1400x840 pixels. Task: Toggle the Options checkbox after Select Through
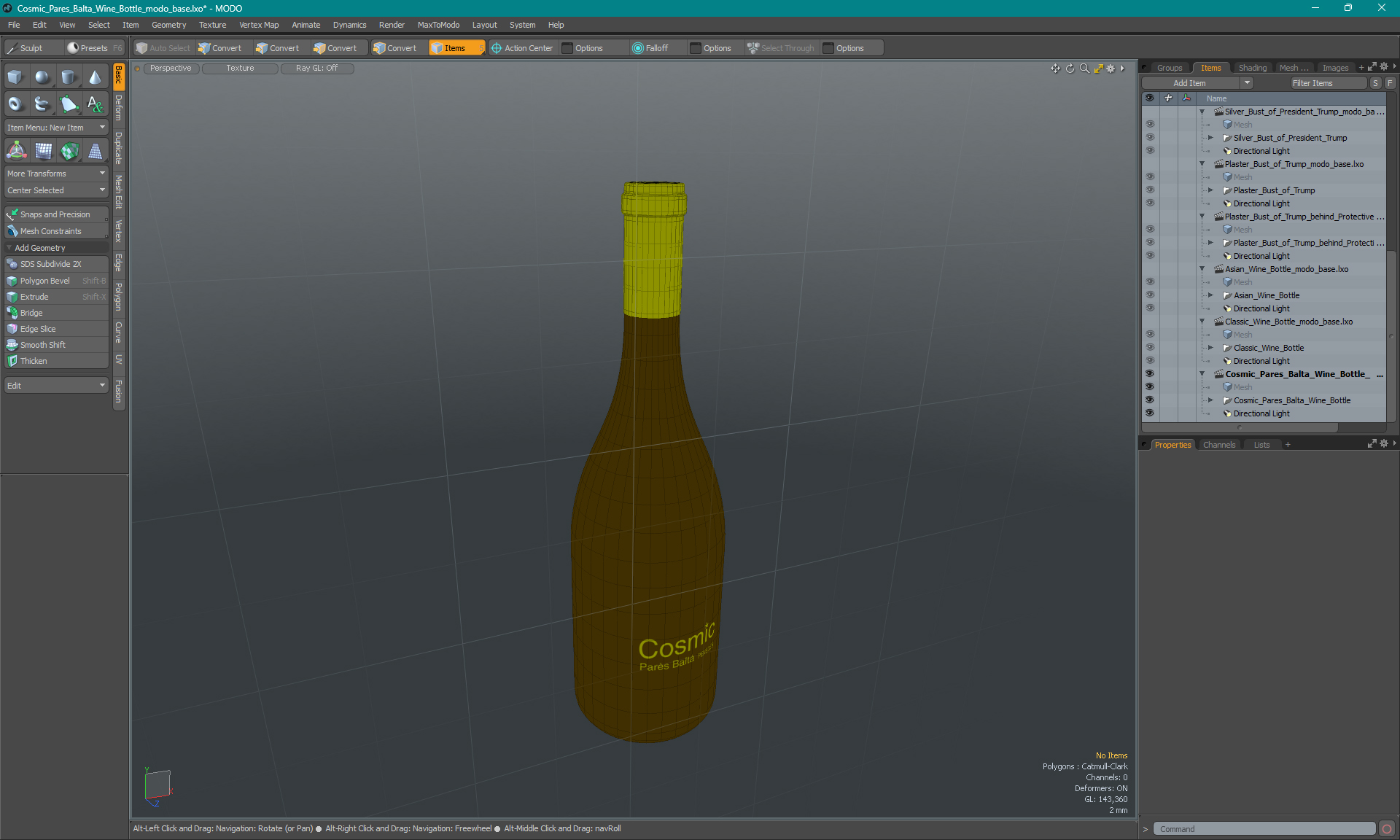point(828,48)
